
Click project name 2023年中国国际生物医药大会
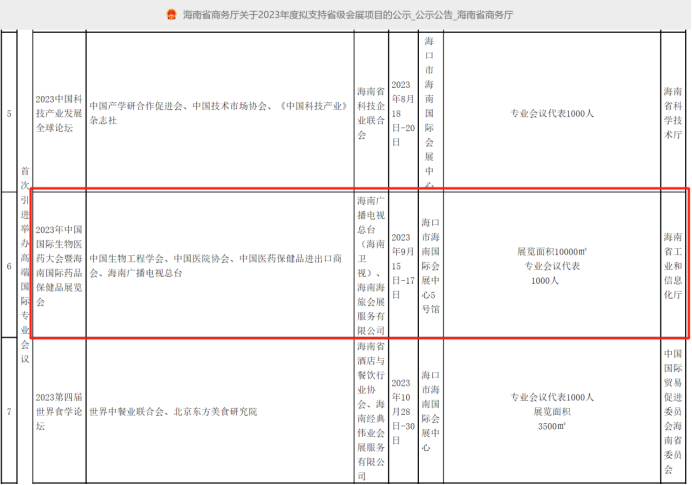point(59,266)
